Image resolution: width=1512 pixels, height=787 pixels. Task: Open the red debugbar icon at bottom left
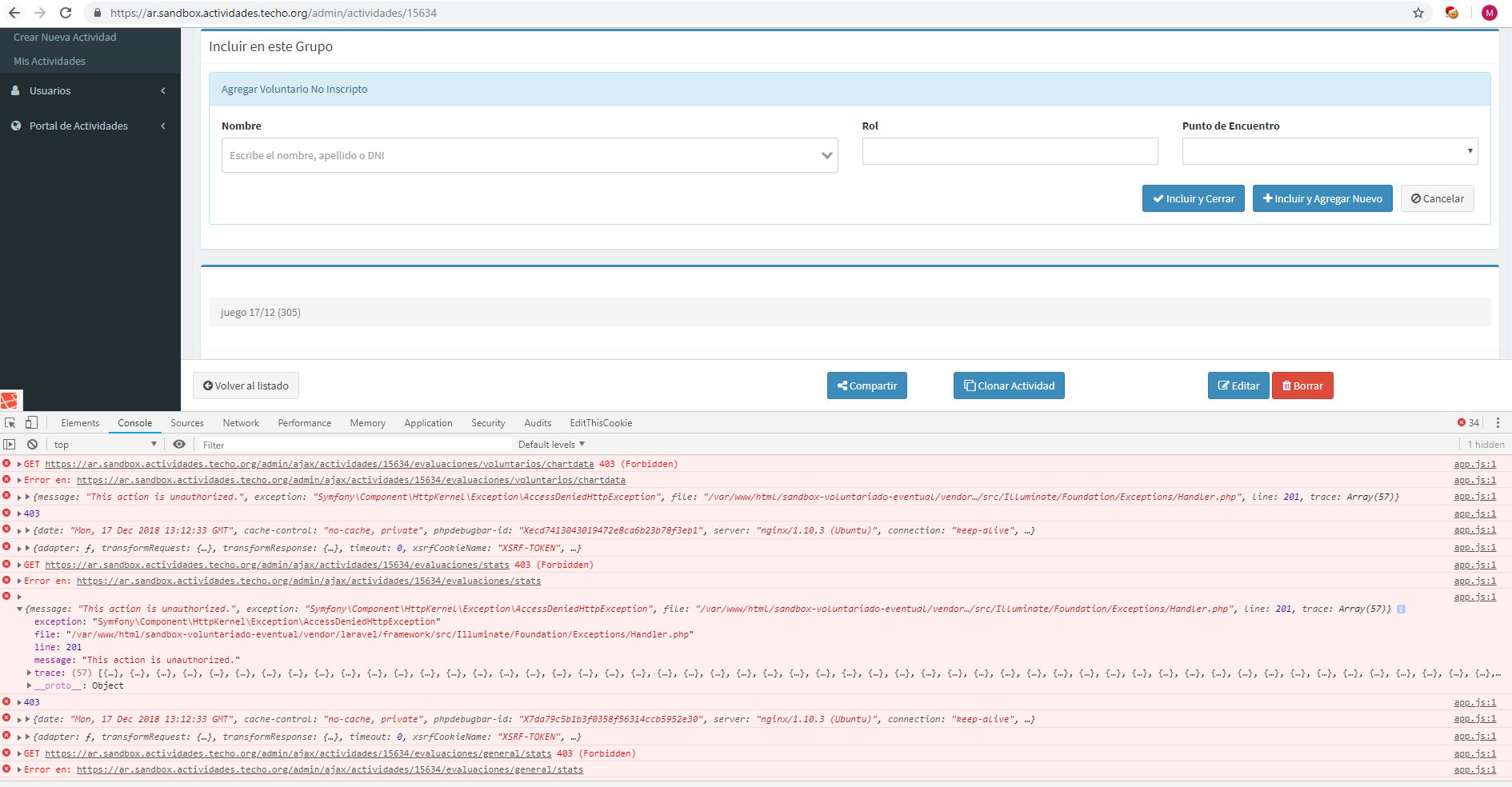tap(10, 400)
